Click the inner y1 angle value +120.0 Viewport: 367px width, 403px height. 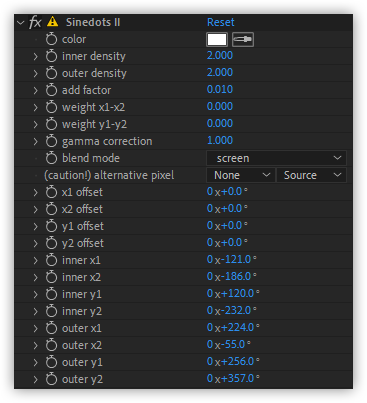tap(238, 293)
